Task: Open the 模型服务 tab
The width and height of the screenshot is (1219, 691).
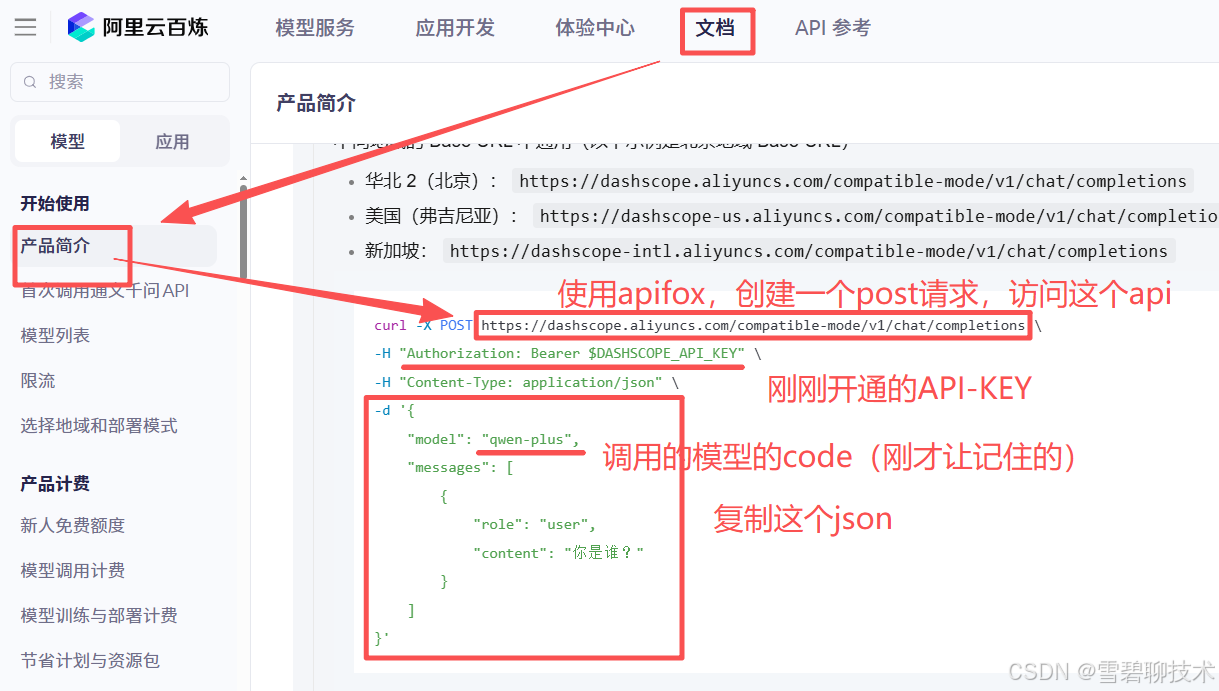Action: [x=315, y=28]
